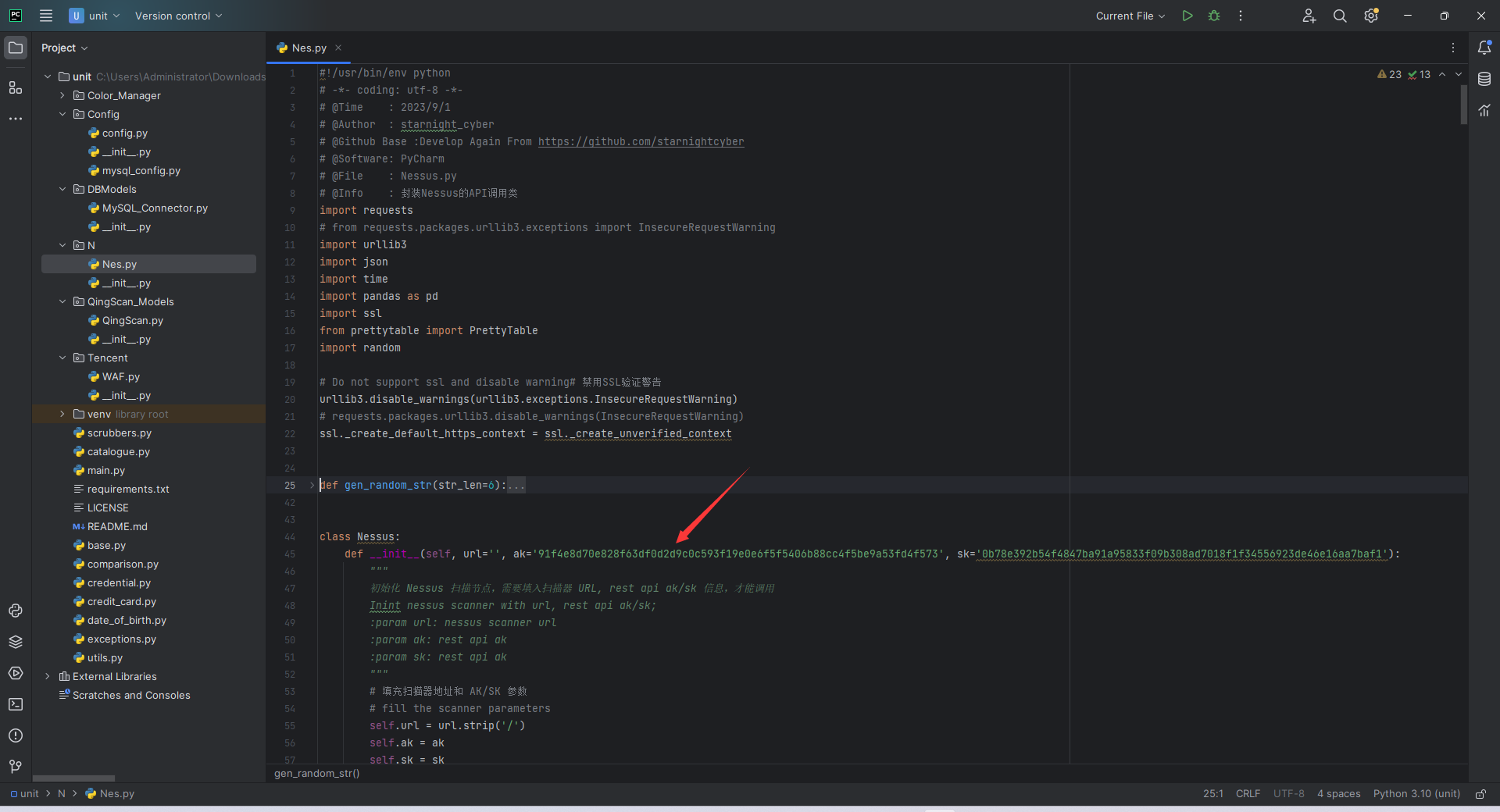The image size is (1500, 812).
Task: Open more run actions menu
Action: (x=1241, y=16)
